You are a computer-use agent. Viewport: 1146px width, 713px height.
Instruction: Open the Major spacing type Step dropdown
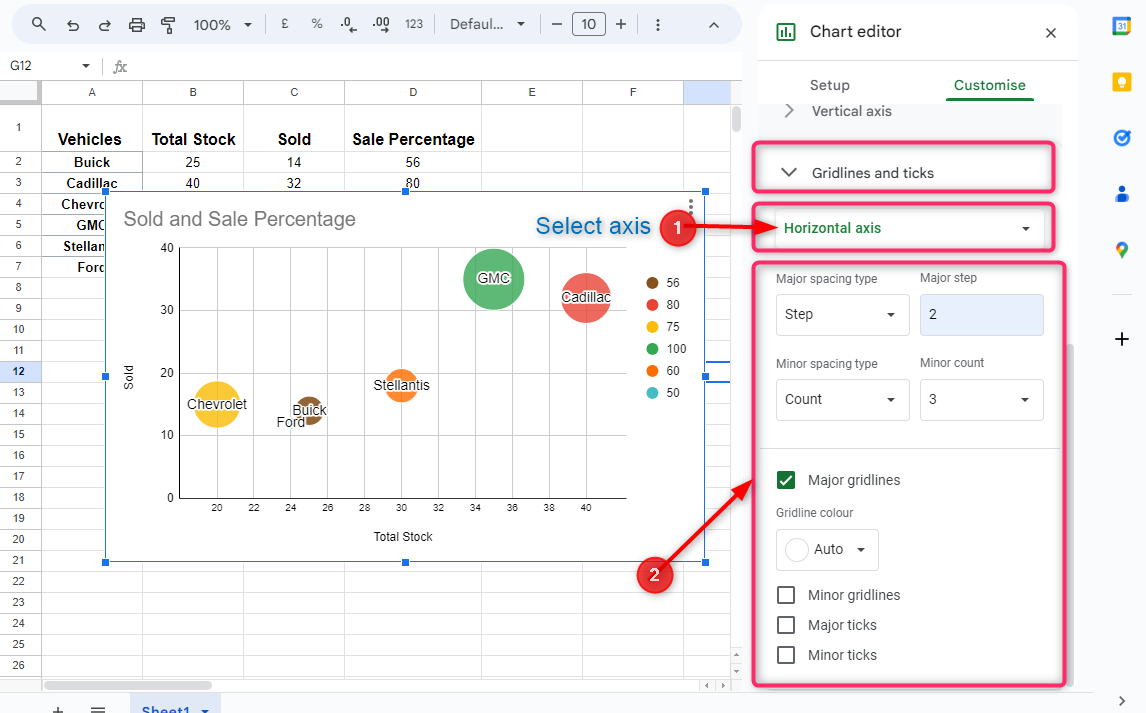coord(842,314)
